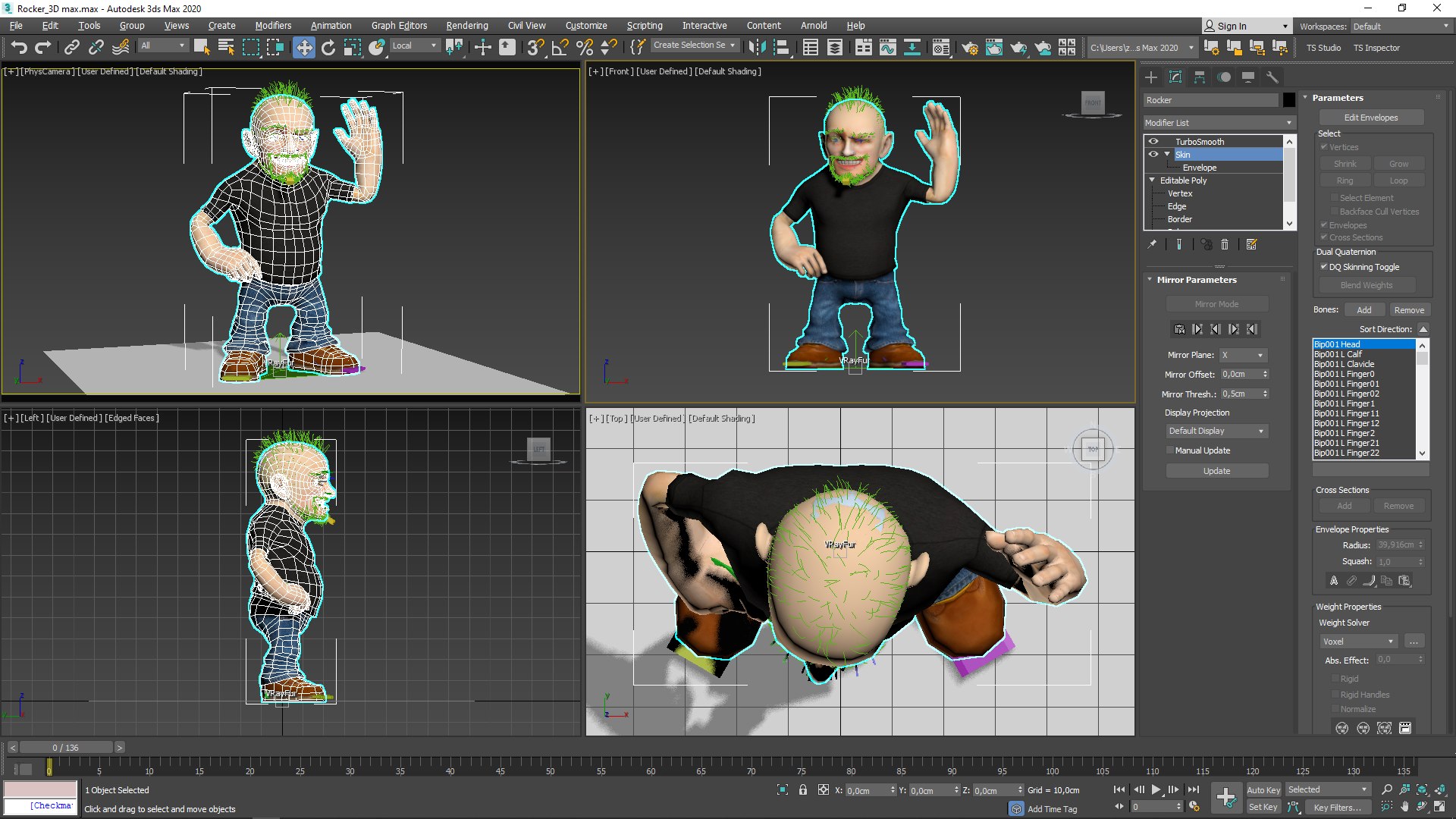Viewport: 1456px width, 819px height.
Task: Select the Link tool icon
Action: 71,47
